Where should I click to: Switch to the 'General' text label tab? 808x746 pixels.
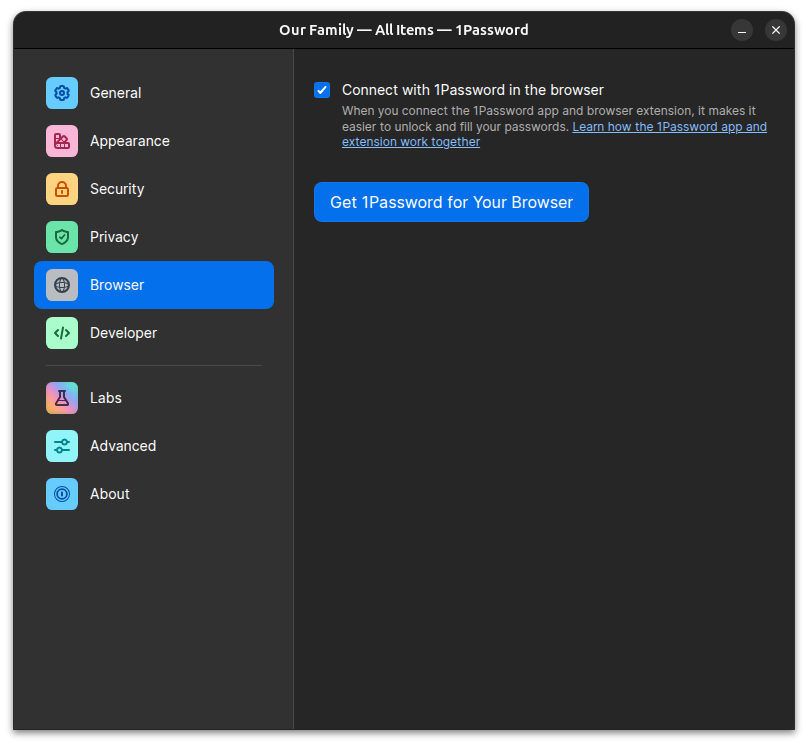tap(115, 93)
